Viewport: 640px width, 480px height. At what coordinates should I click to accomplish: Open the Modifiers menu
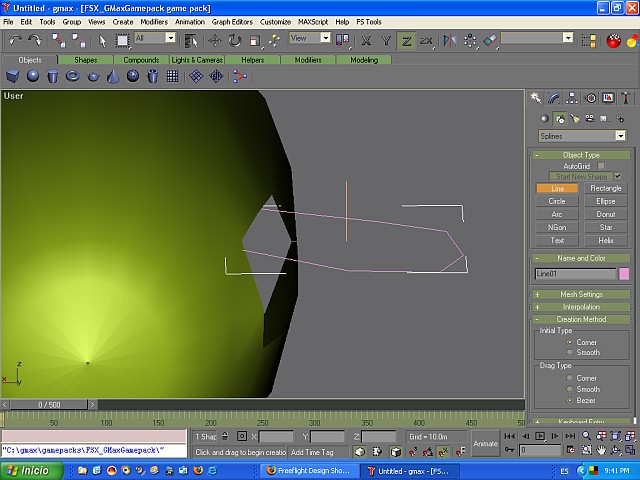(x=154, y=21)
